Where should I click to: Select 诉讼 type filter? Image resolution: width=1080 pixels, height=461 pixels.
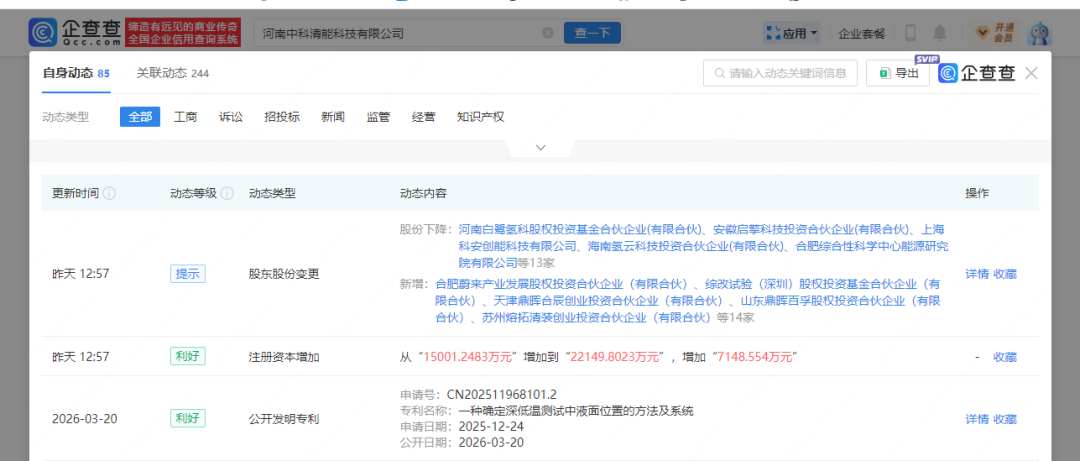tap(231, 117)
